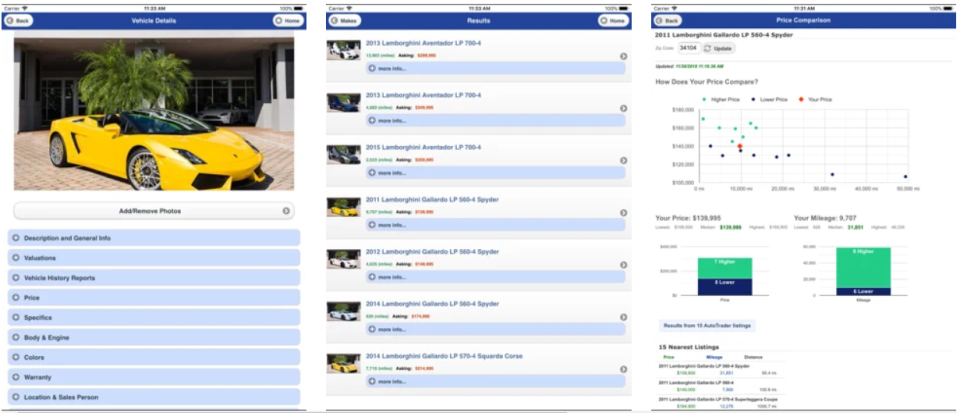
Task: Go back from the Vehicle Details screen
Action: (x=18, y=21)
